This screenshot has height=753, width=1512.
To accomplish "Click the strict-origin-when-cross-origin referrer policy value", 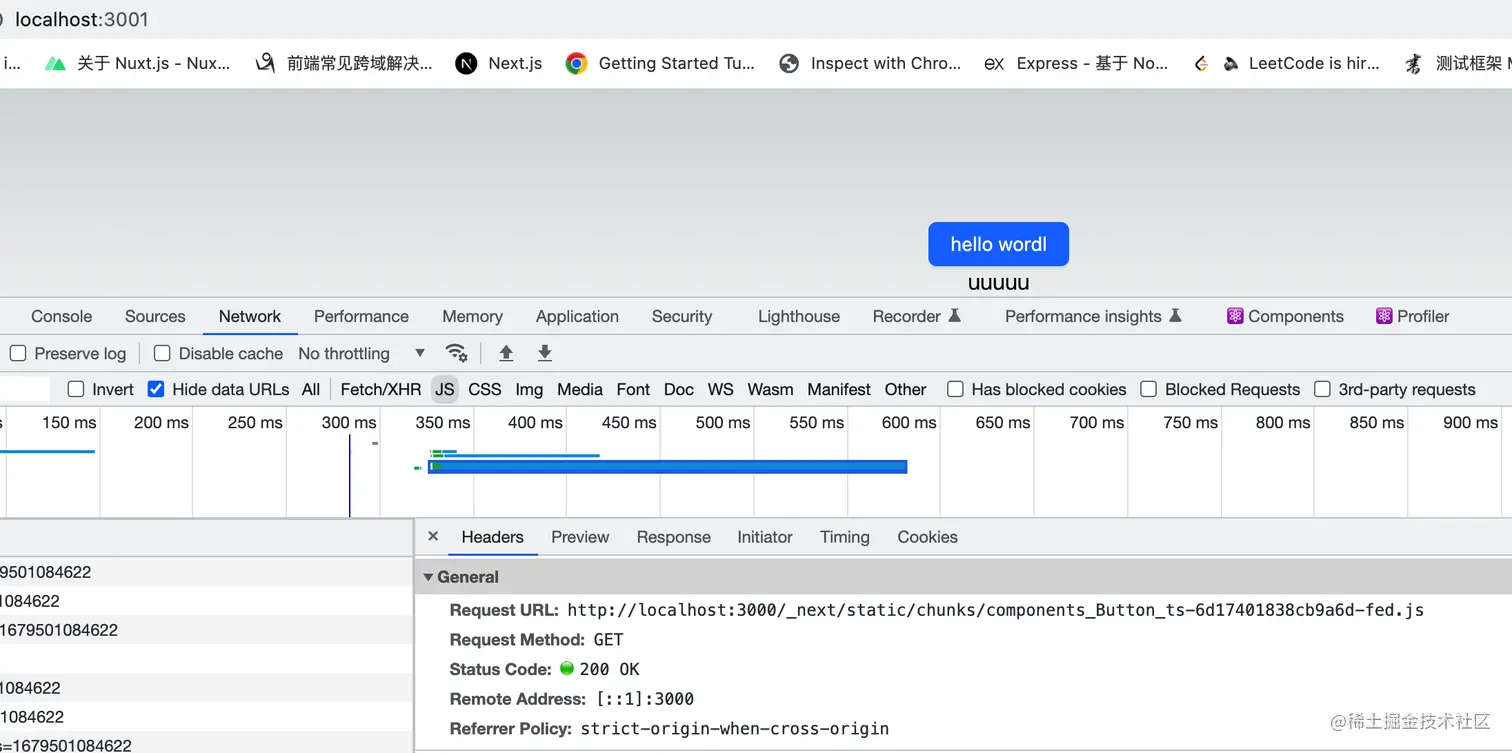I will [x=735, y=729].
